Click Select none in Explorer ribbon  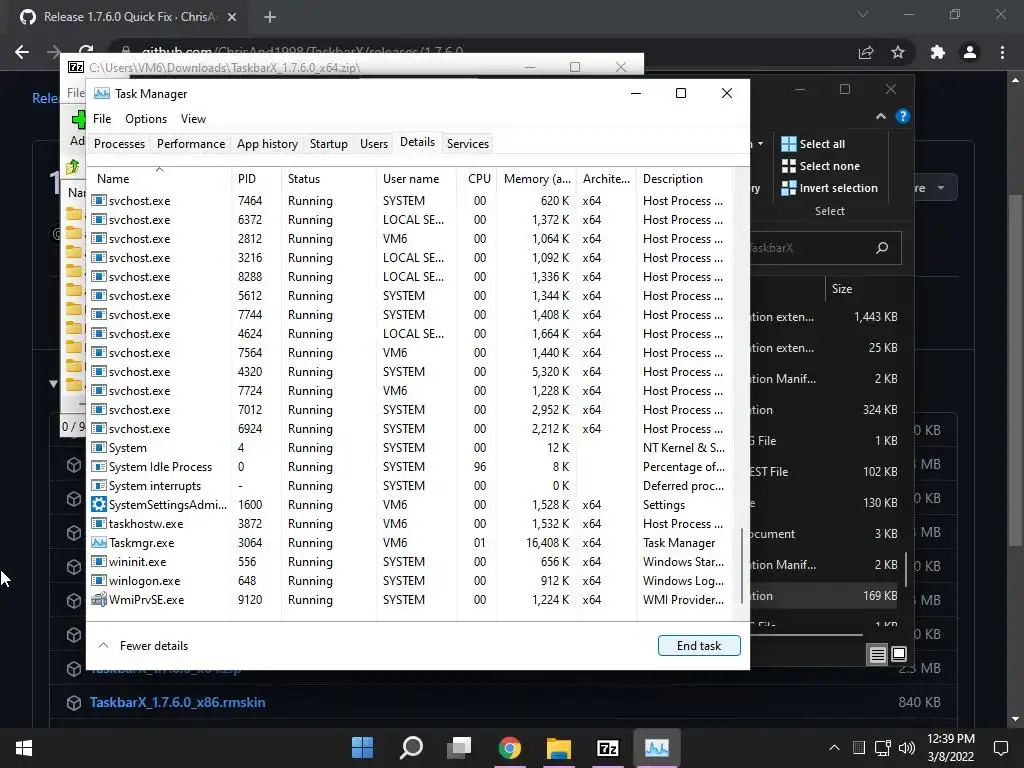point(820,166)
